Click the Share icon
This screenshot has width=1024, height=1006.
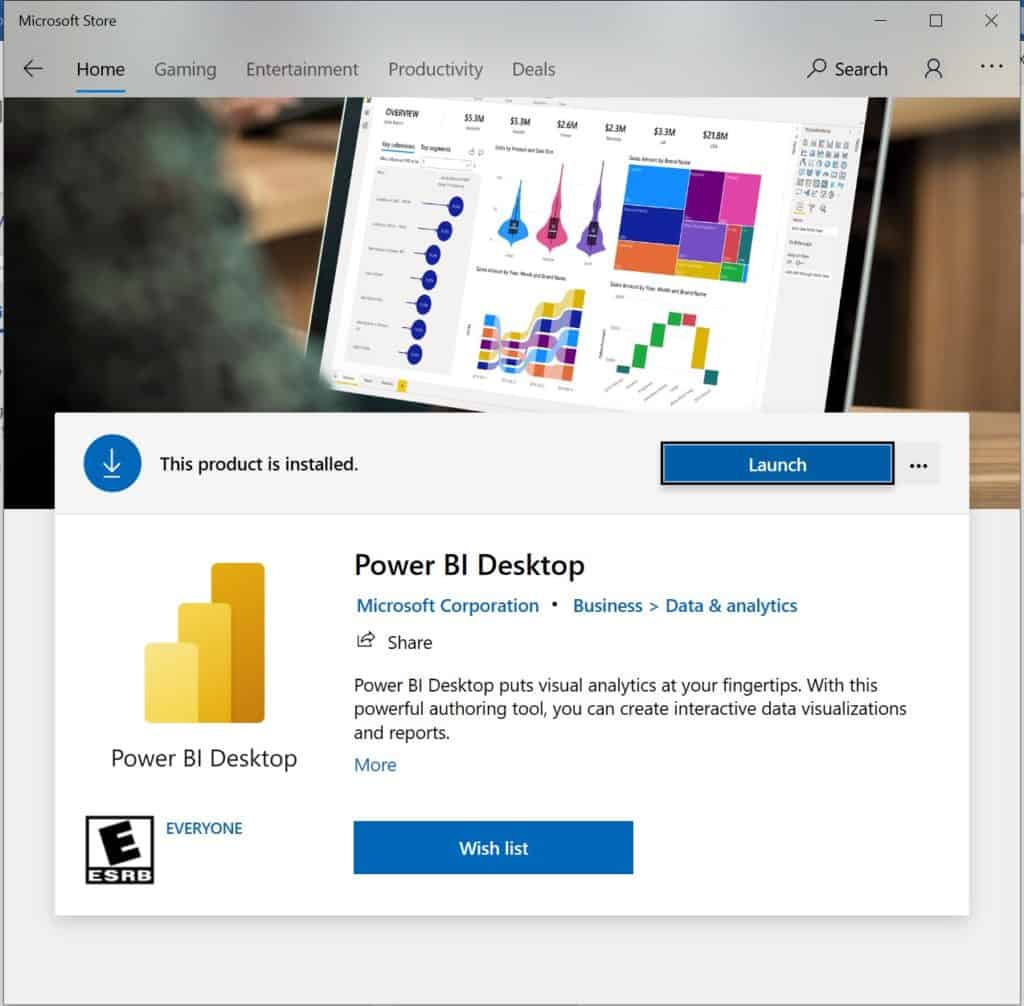[366, 640]
